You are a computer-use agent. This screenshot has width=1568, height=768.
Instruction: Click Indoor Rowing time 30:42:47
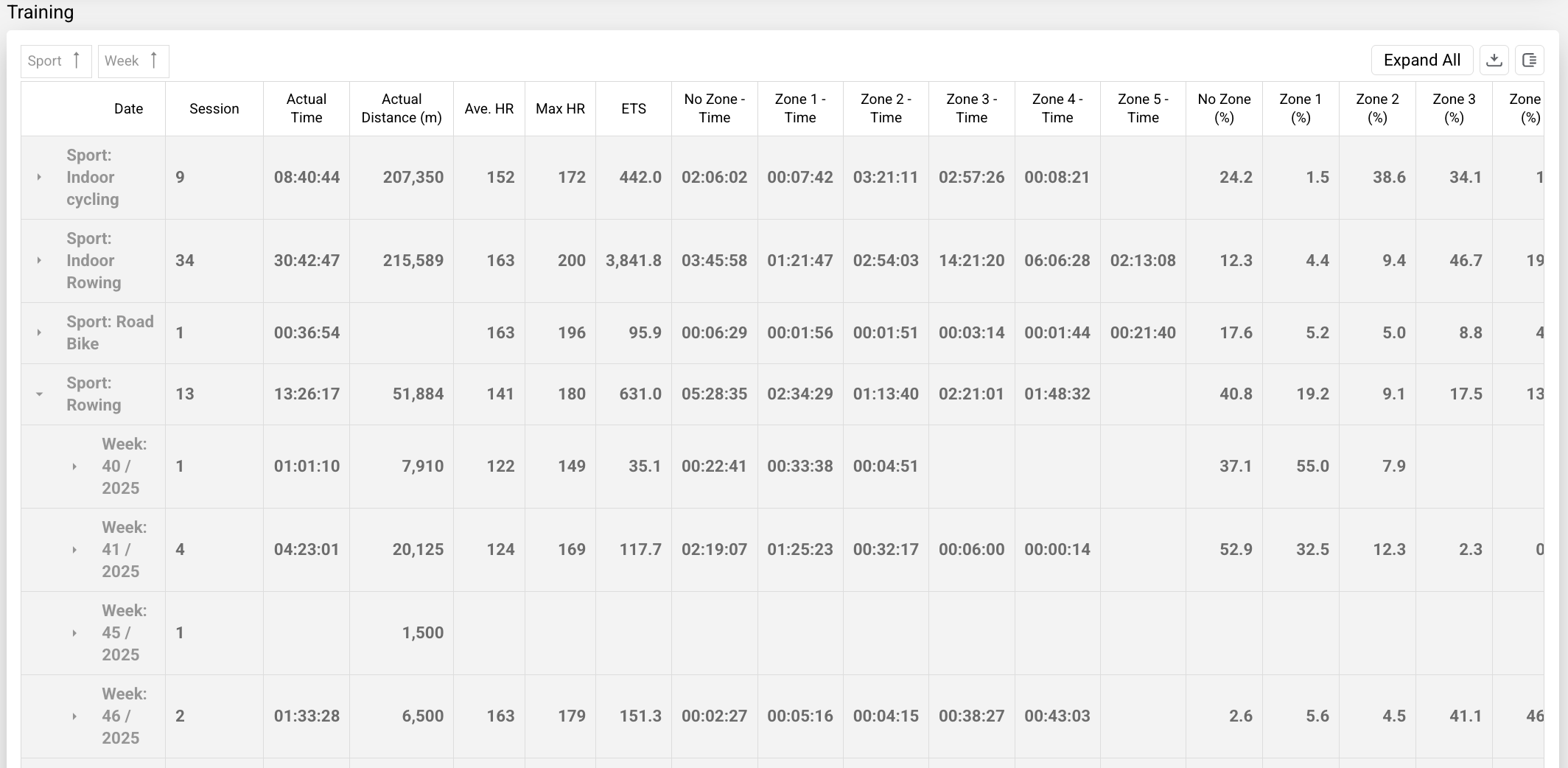coord(307,260)
